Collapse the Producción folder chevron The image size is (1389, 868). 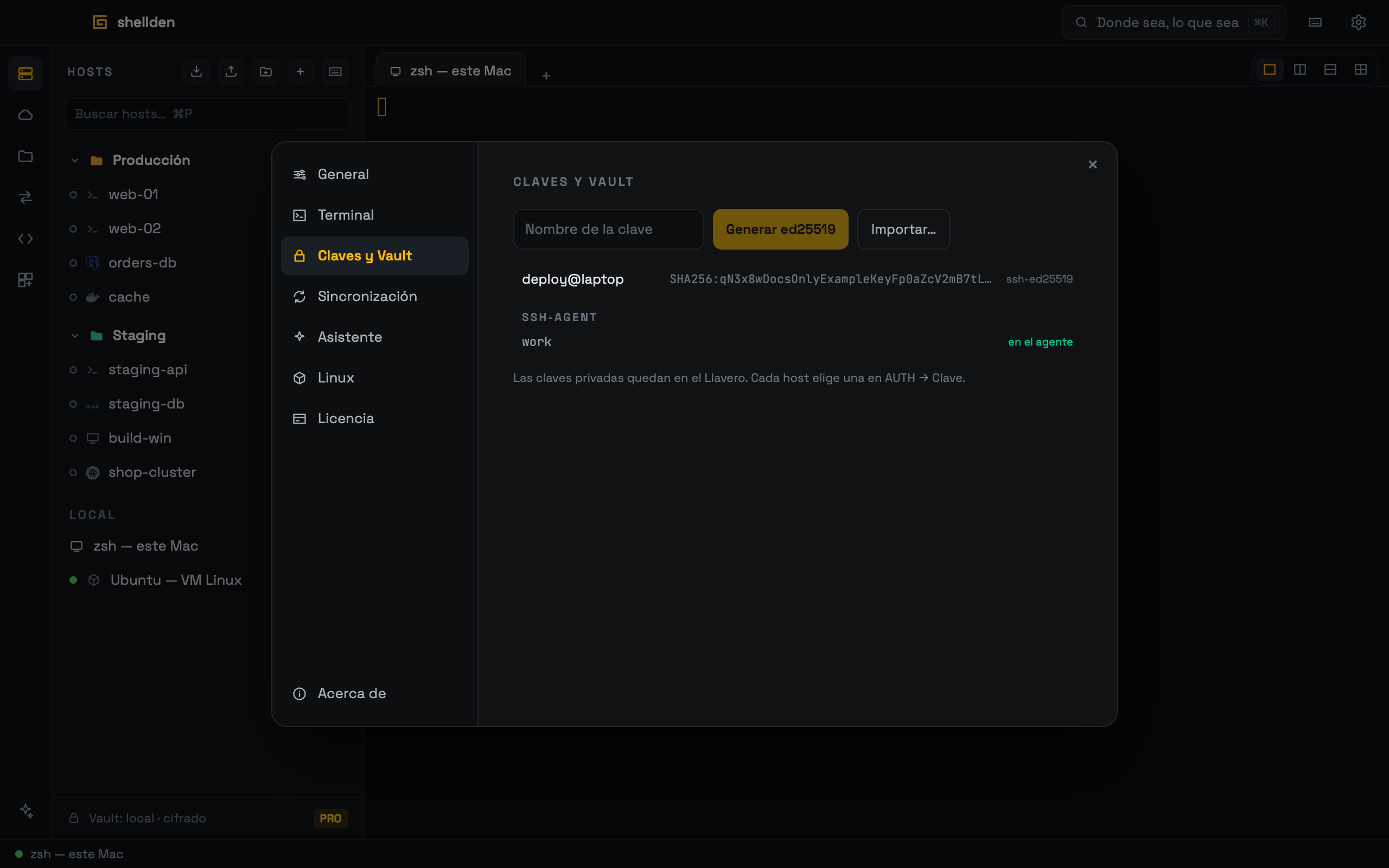75,161
